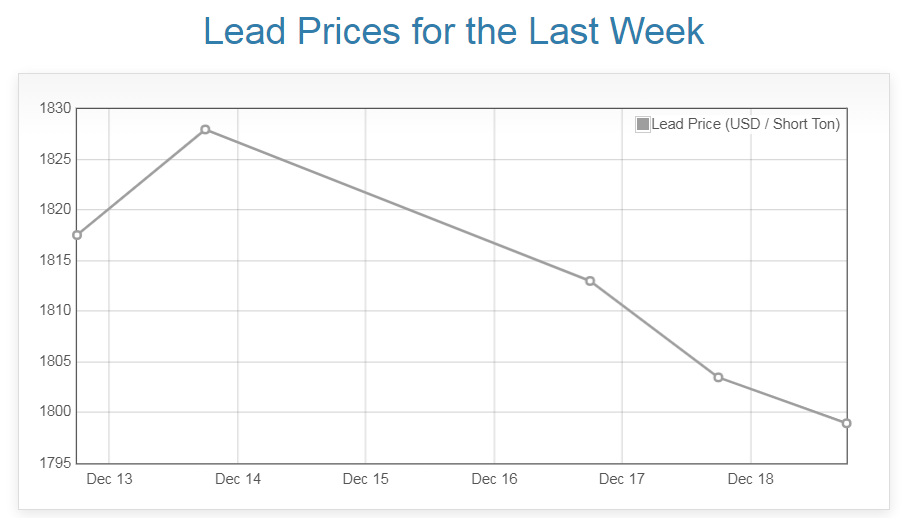Click the Dec 15 x-axis label
The width and height of the screenshot is (906, 518).
pyautogui.click(x=365, y=479)
